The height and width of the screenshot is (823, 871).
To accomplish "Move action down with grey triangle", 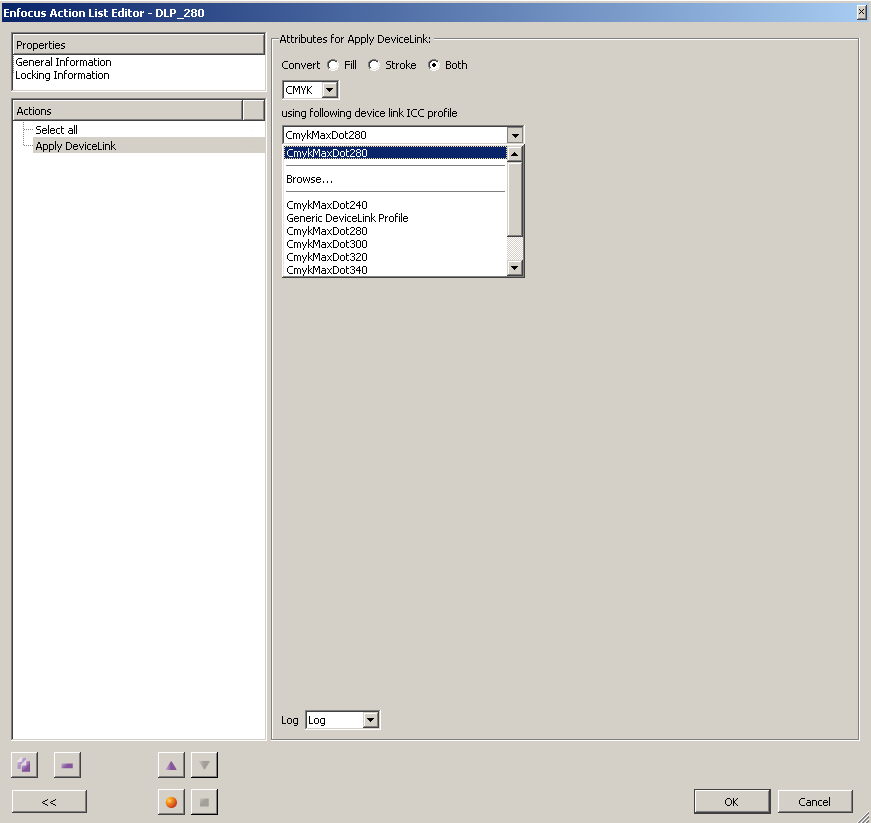I will [204, 765].
